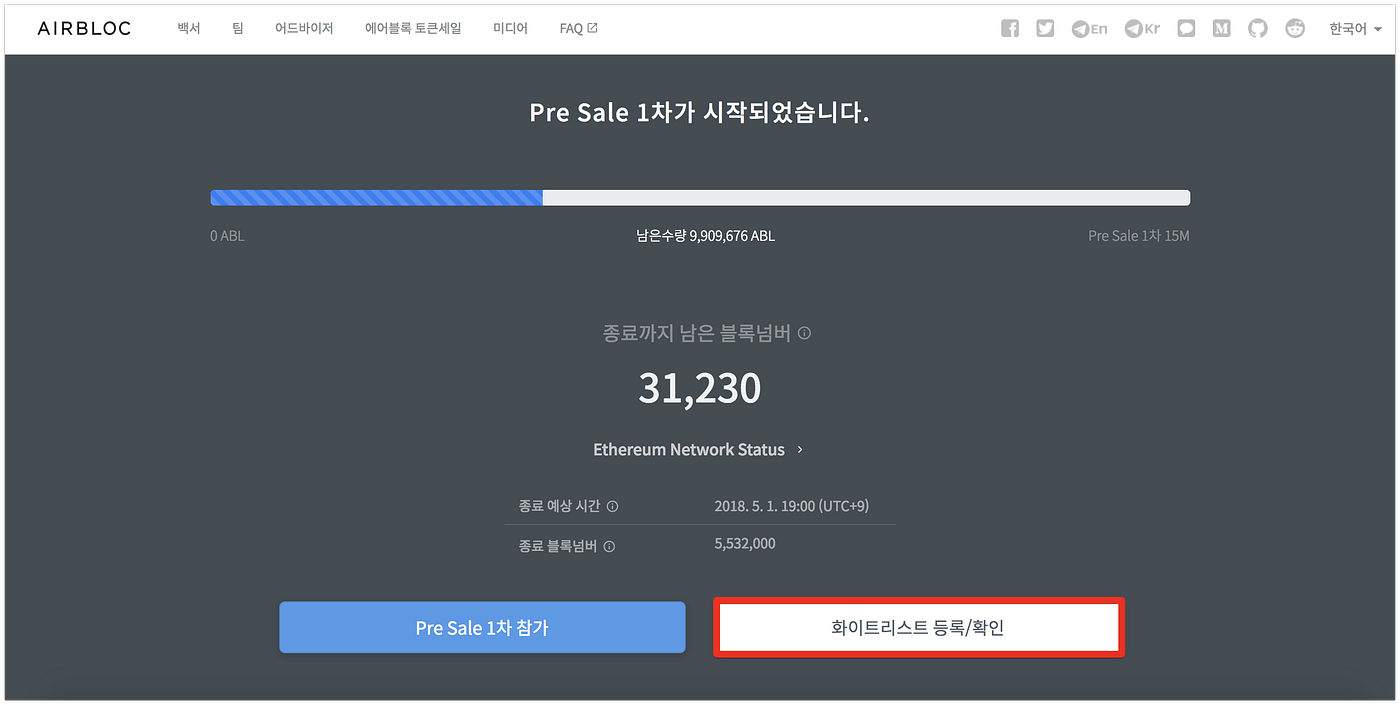Click the 31,230 remaining block number
The height and width of the screenshot is (705, 1400).
click(x=700, y=388)
